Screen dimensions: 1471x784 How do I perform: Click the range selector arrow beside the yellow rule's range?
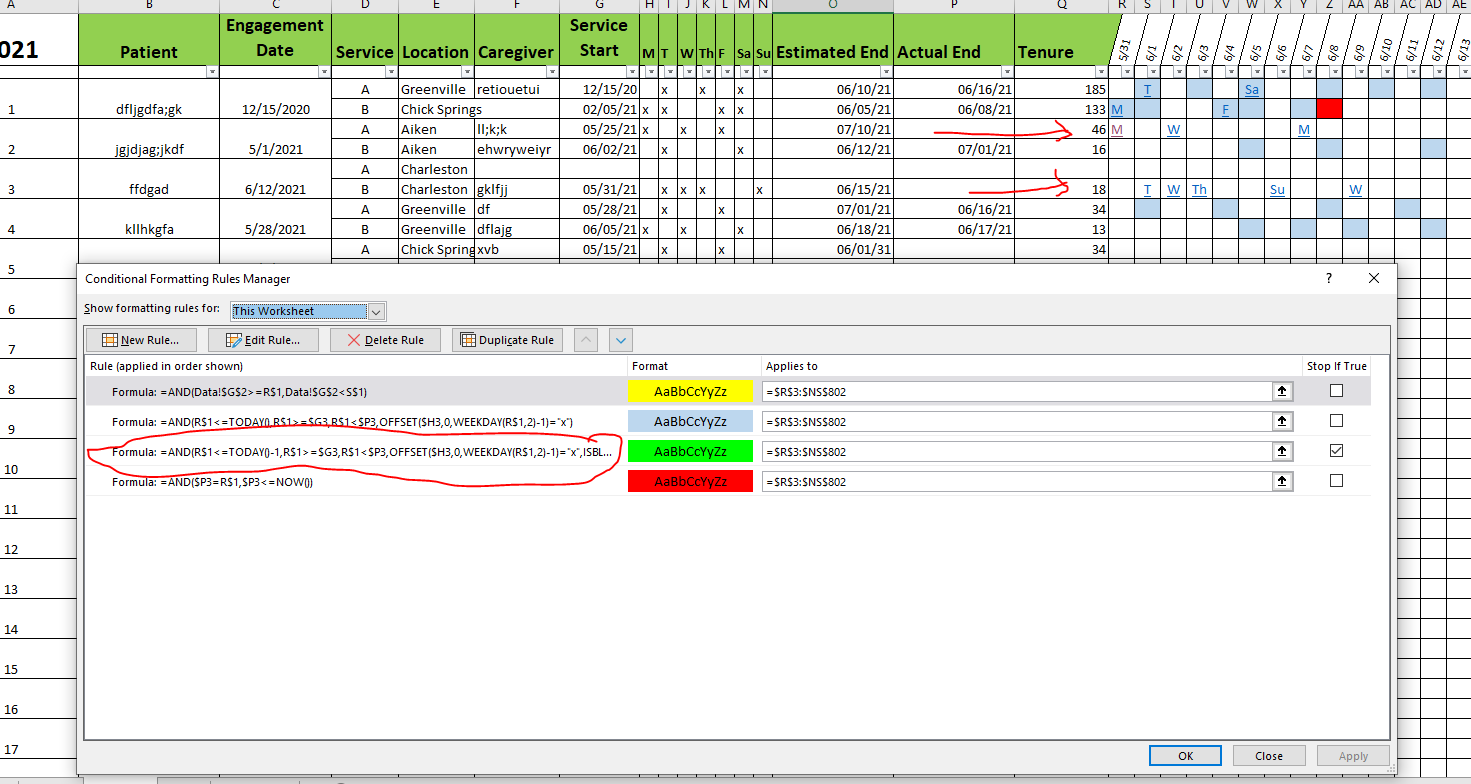(x=1282, y=391)
